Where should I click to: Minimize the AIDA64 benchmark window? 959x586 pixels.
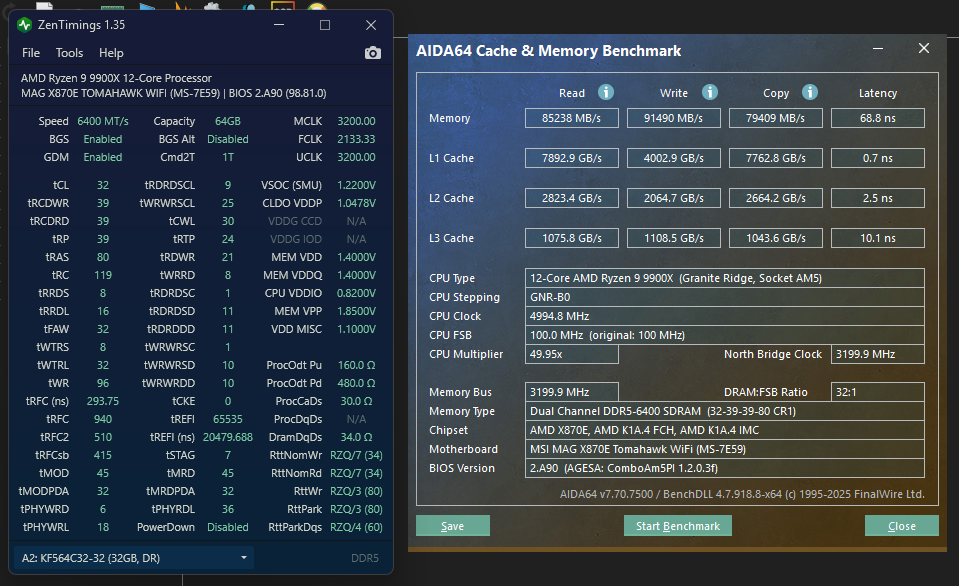point(878,48)
